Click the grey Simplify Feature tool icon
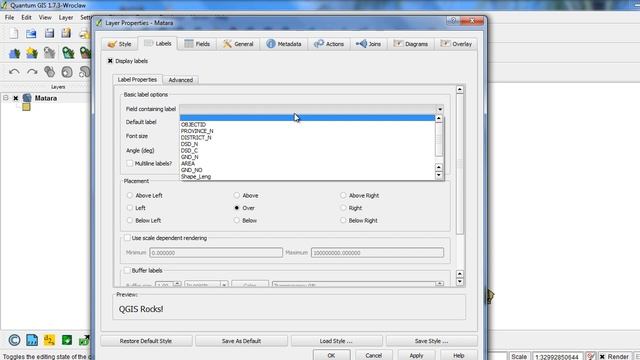The height and width of the screenshot is (360, 640). tap(49, 72)
